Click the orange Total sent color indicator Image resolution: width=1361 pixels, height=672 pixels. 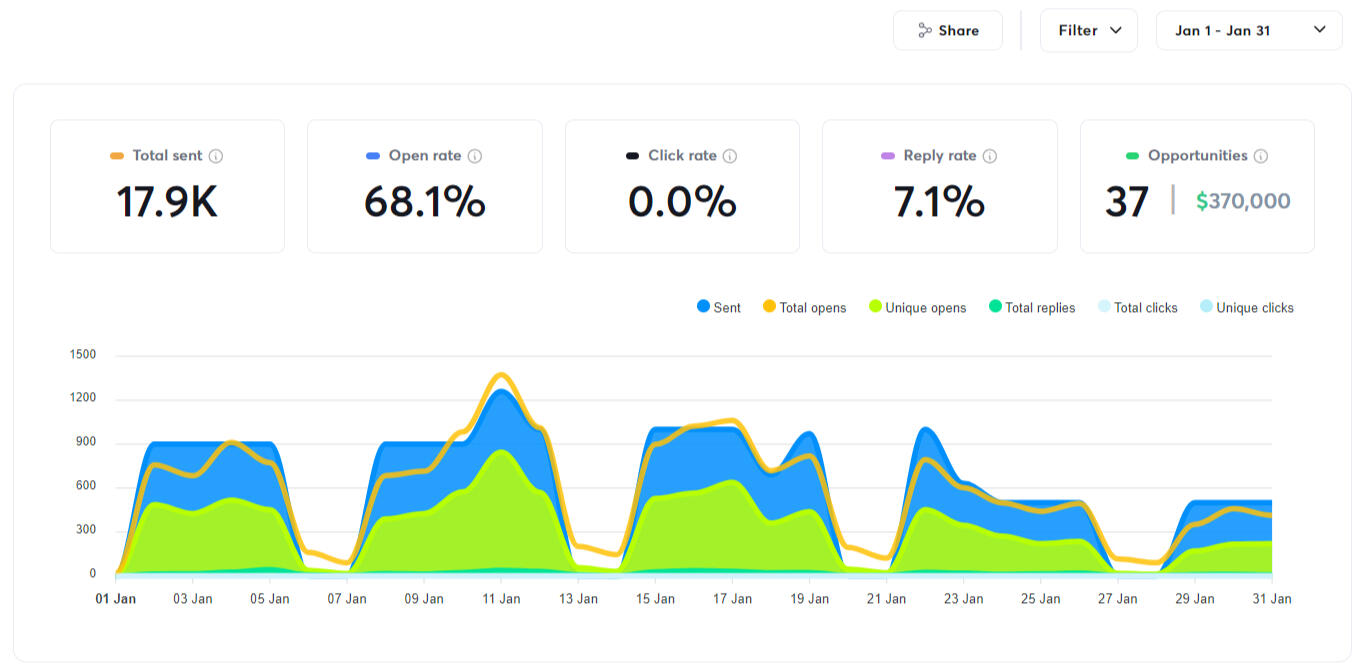click(117, 156)
